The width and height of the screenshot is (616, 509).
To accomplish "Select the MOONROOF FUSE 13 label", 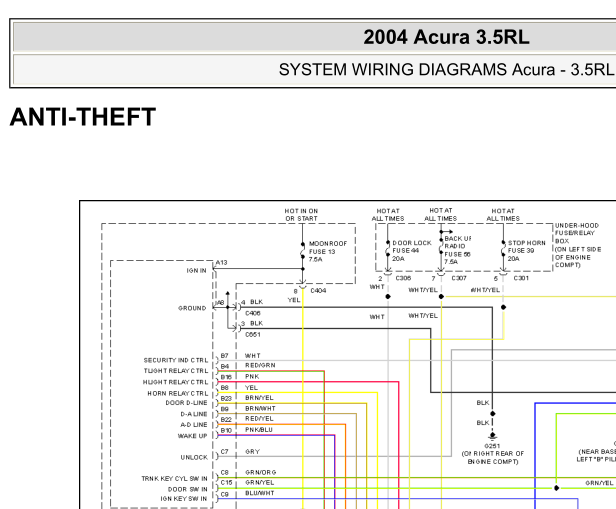I will 328,251.
